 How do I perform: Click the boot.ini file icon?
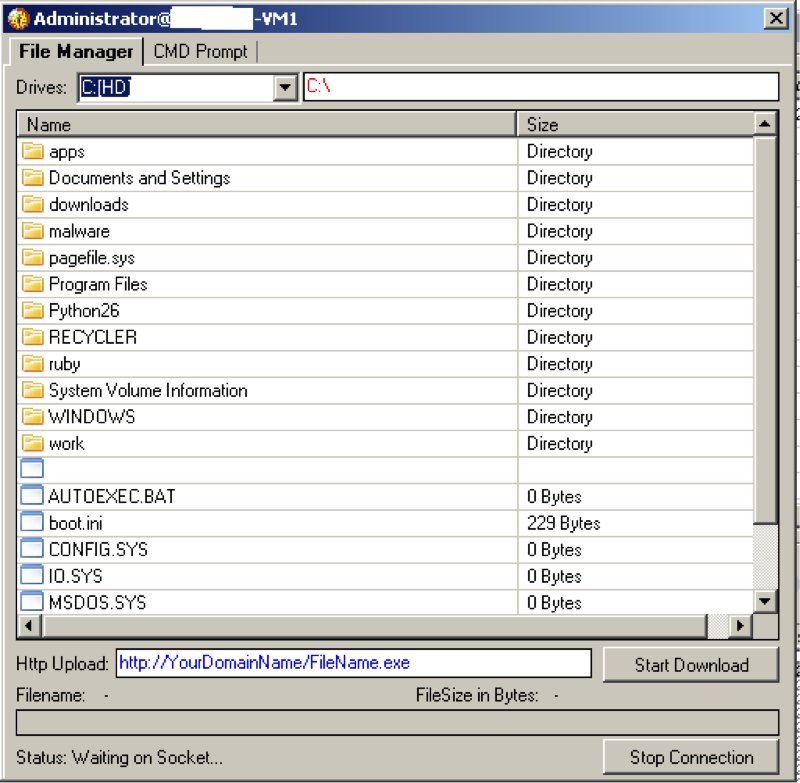pos(33,523)
